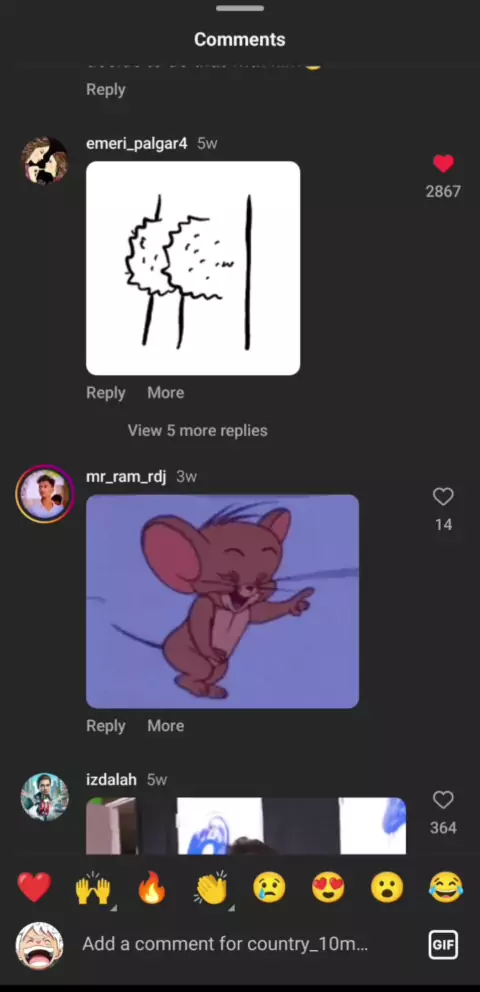The image size is (480, 992).
Task: Open More options under mr_ram_rdj's comment
Action: pos(166,726)
